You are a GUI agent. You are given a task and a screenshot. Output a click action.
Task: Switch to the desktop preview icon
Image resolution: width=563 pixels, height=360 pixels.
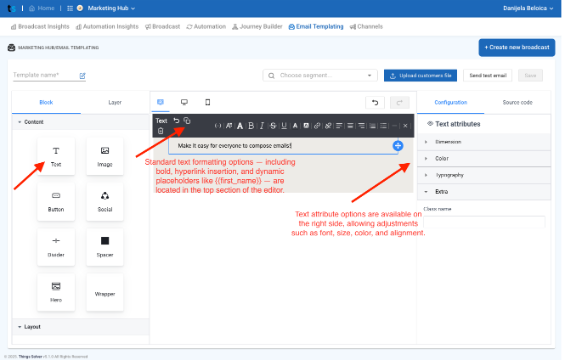[184, 102]
